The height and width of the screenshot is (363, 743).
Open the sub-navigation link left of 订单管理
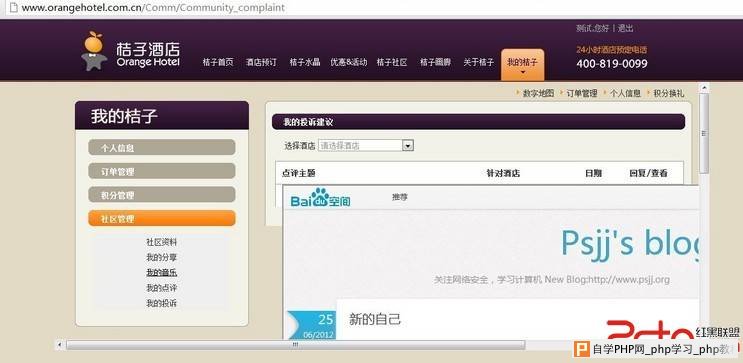pyautogui.click(x=538, y=93)
